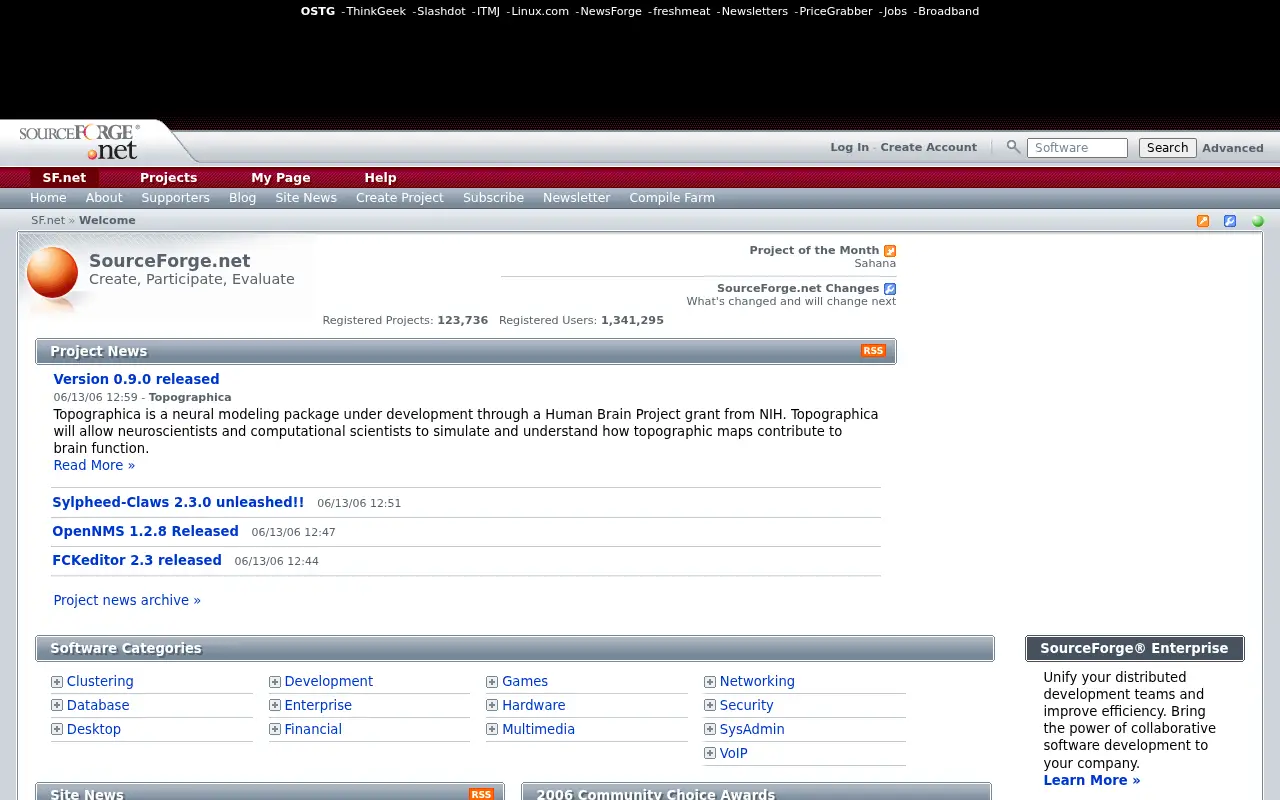Click the blue icon in the breadcrumb bar
Screen dimensions: 1280x800
1230,221
